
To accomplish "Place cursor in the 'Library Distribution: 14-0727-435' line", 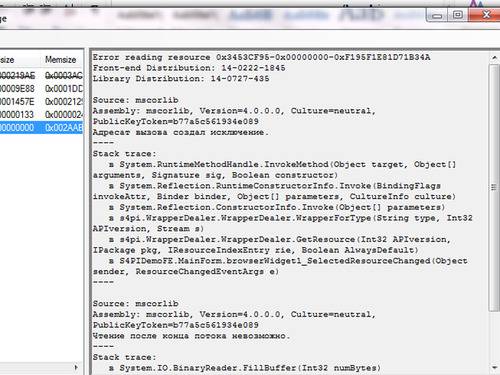I will [181, 79].
